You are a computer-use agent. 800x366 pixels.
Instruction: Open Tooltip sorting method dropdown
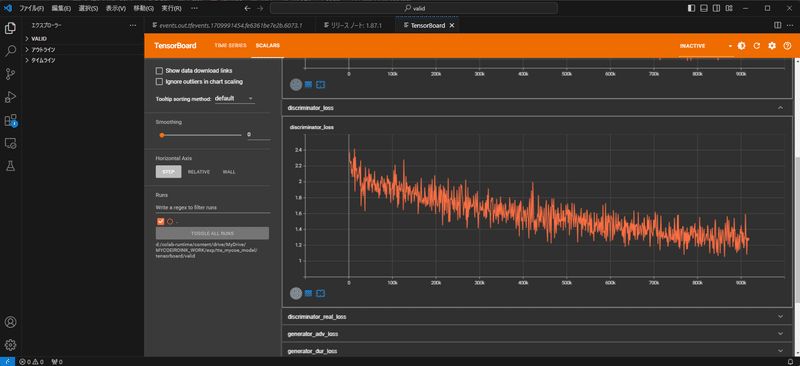click(x=235, y=98)
